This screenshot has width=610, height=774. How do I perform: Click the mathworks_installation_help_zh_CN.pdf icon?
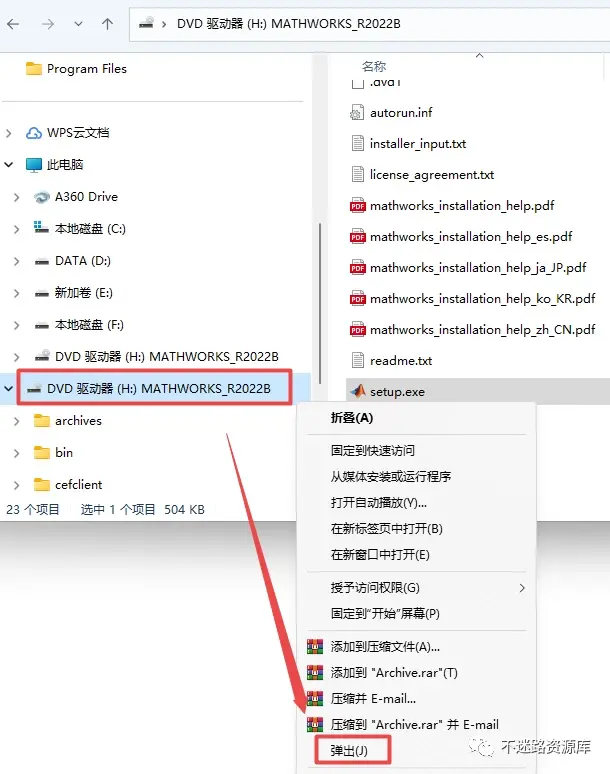pos(357,329)
